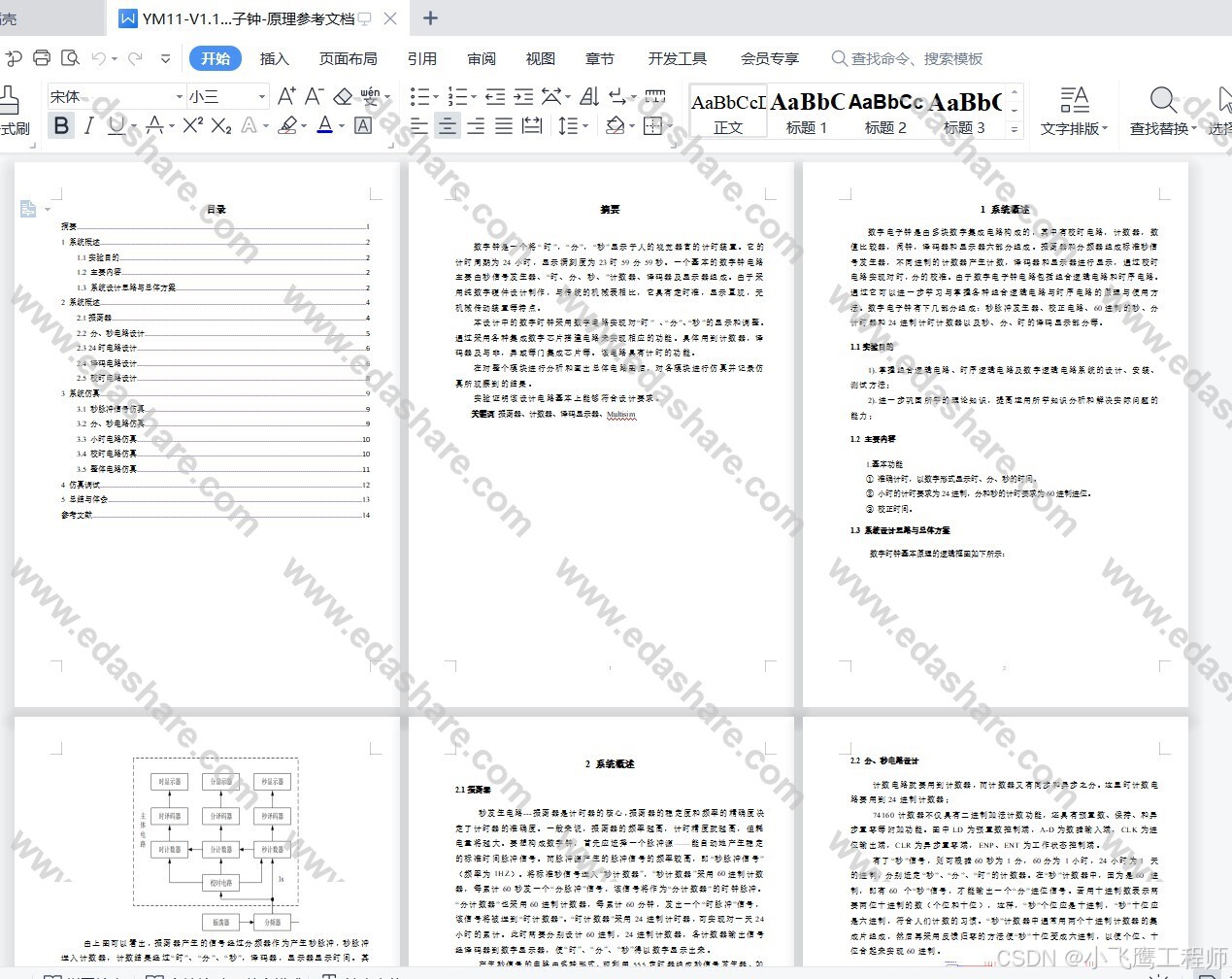The height and width of the screenshot is (979, 1232).
Task: Open the font name 宋体 dropdown
Action: click(180, 96)
